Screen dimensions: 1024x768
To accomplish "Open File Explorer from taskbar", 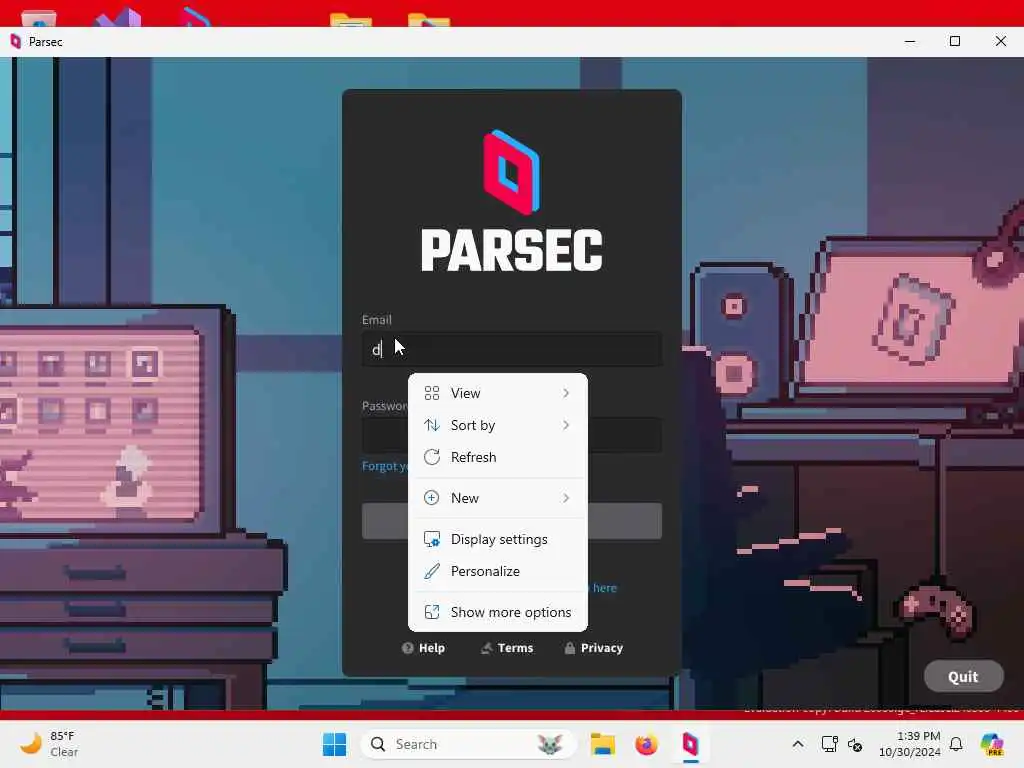I will [603, 744].
